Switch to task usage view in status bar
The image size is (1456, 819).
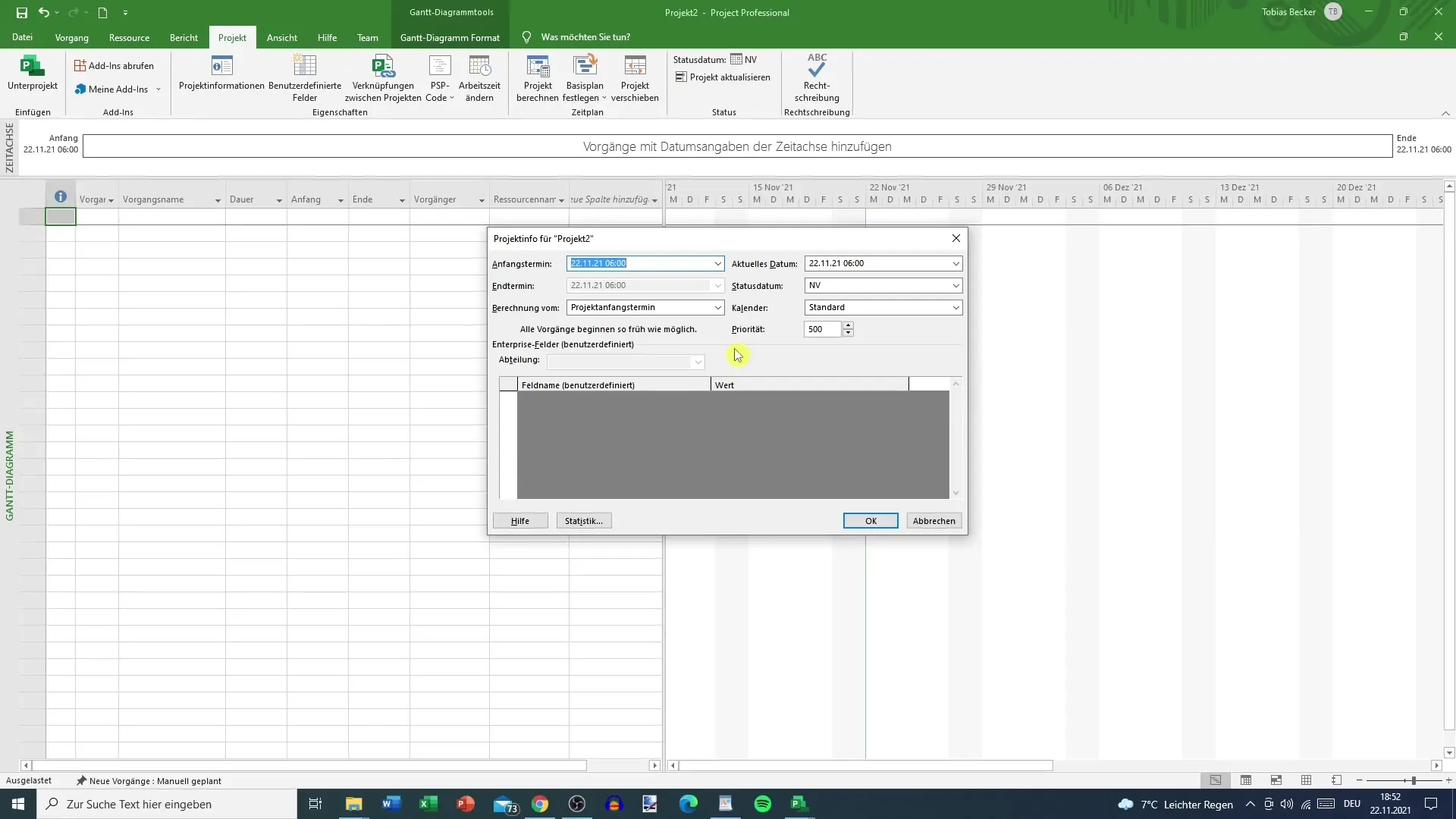coord(1246,780)
